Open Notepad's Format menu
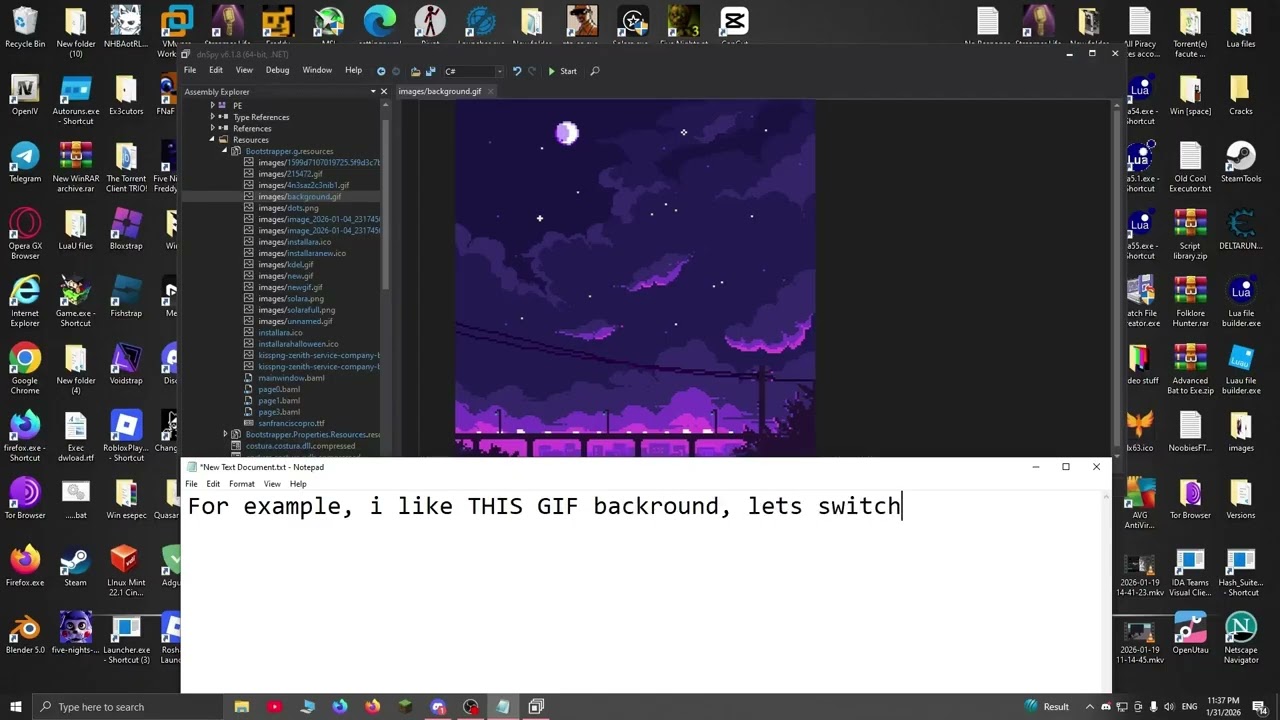This screenshot has width=1280, height=720. (242, 484)
